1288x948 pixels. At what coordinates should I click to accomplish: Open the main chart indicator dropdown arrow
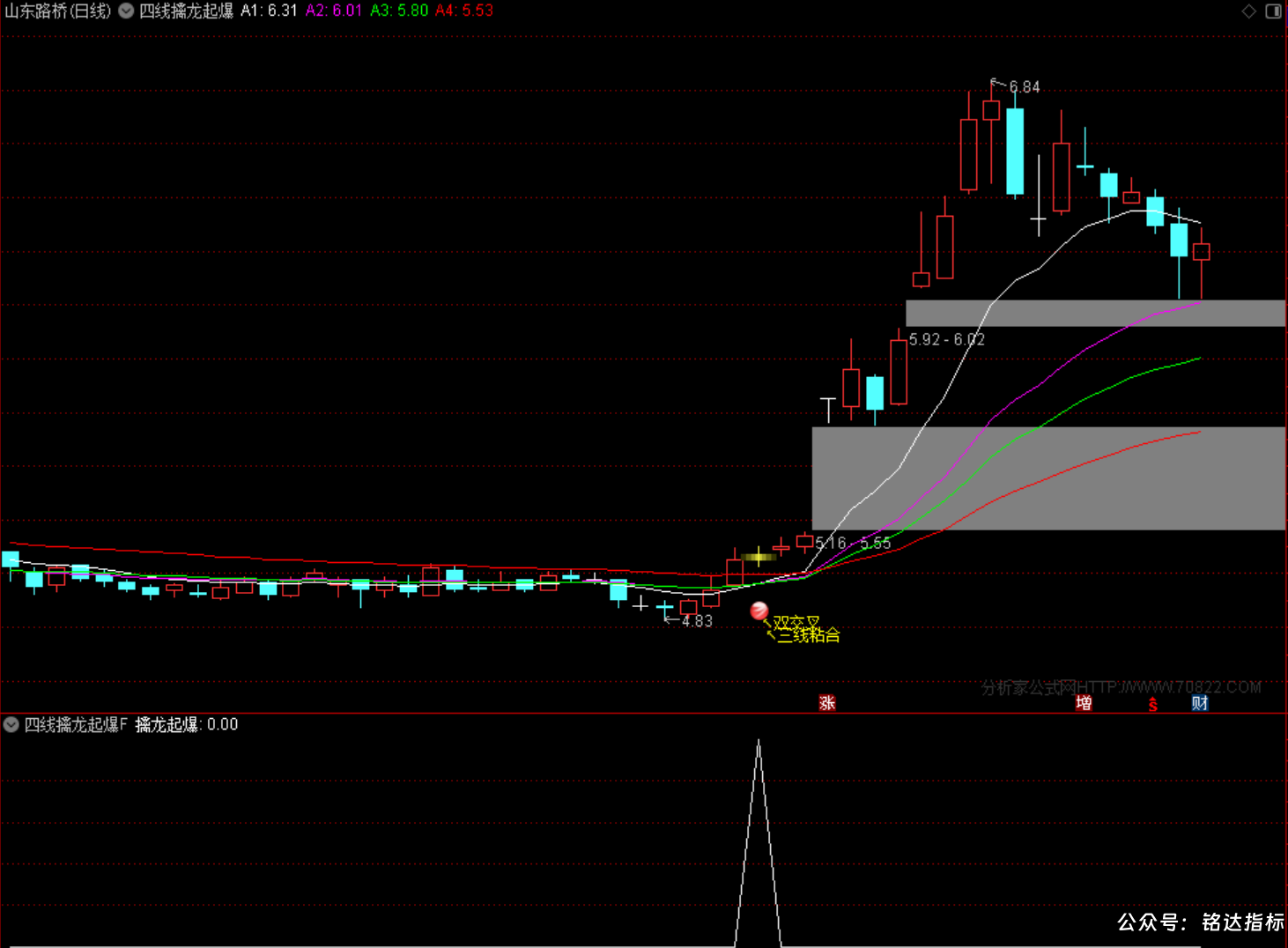[126, 11]
